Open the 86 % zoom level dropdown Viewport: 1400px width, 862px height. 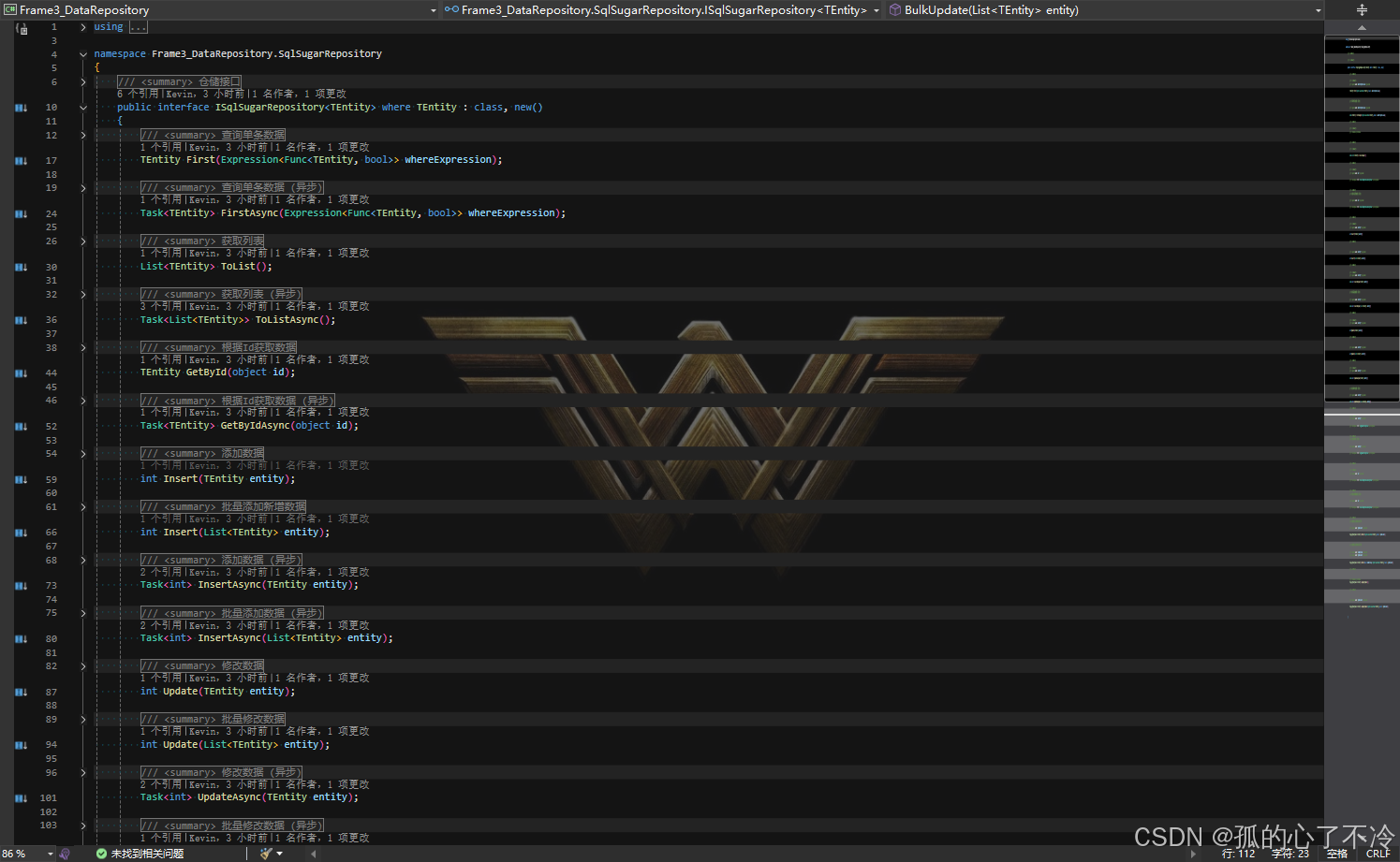coord(50,854)
